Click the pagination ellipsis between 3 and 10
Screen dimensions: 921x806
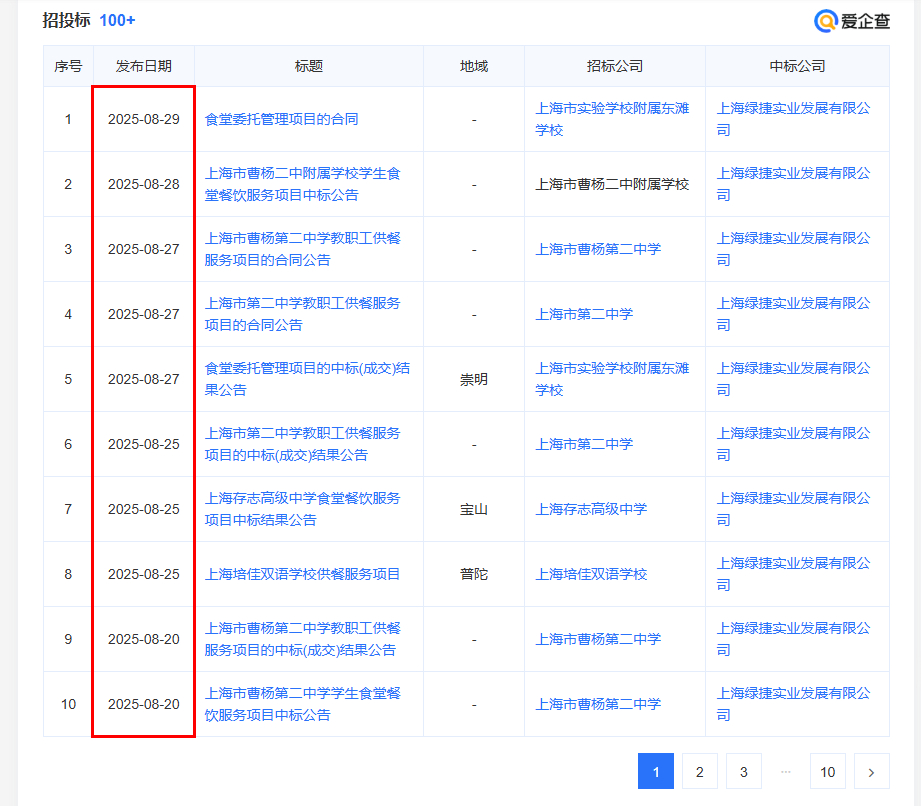coord(786,771)
